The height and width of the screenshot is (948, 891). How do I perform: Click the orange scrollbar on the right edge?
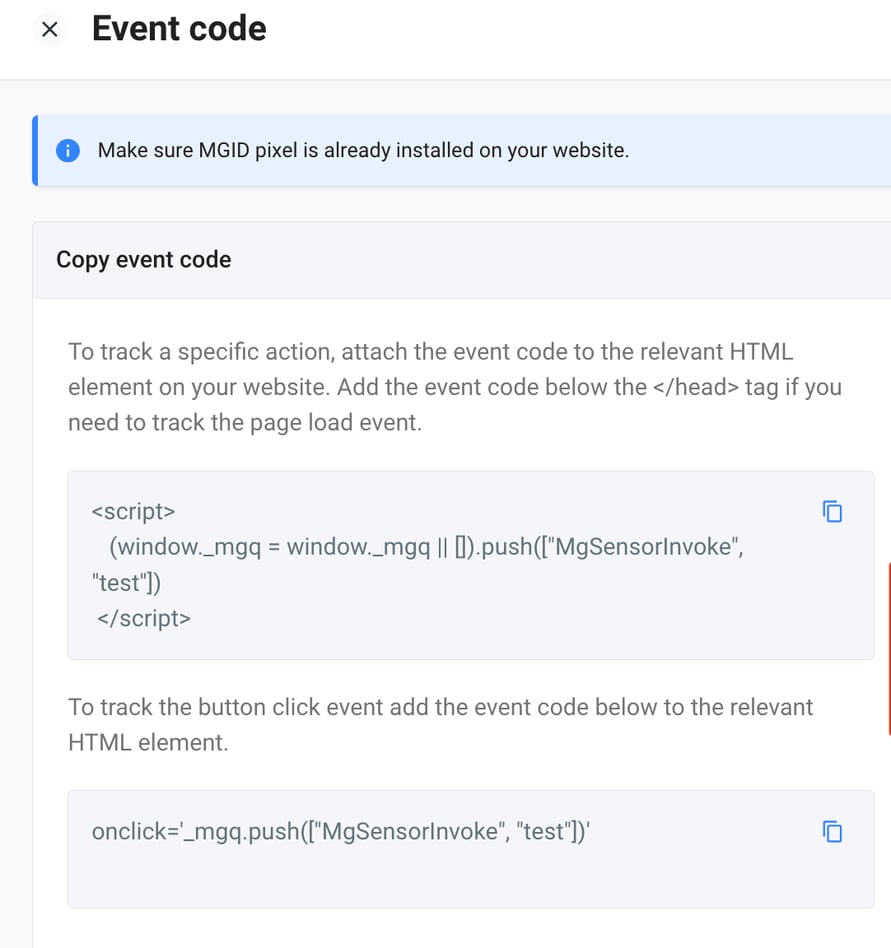coord(888,650)
